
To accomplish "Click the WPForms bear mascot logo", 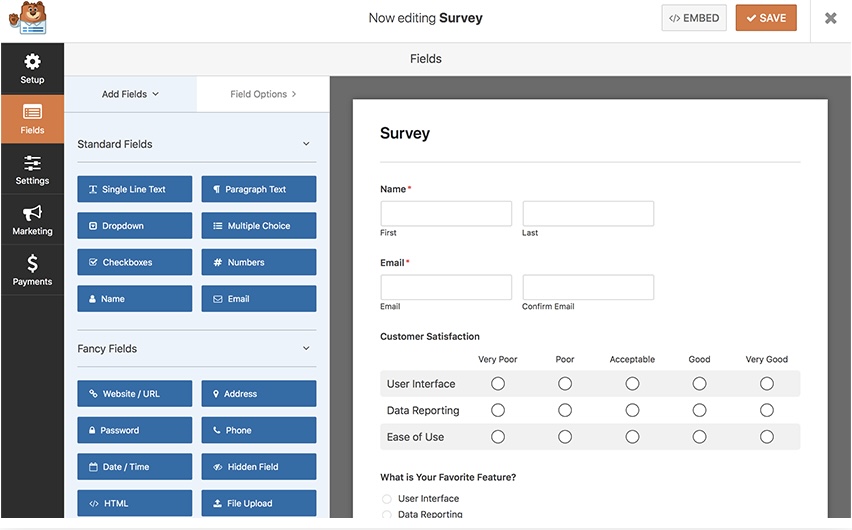I will coord(33,18).
